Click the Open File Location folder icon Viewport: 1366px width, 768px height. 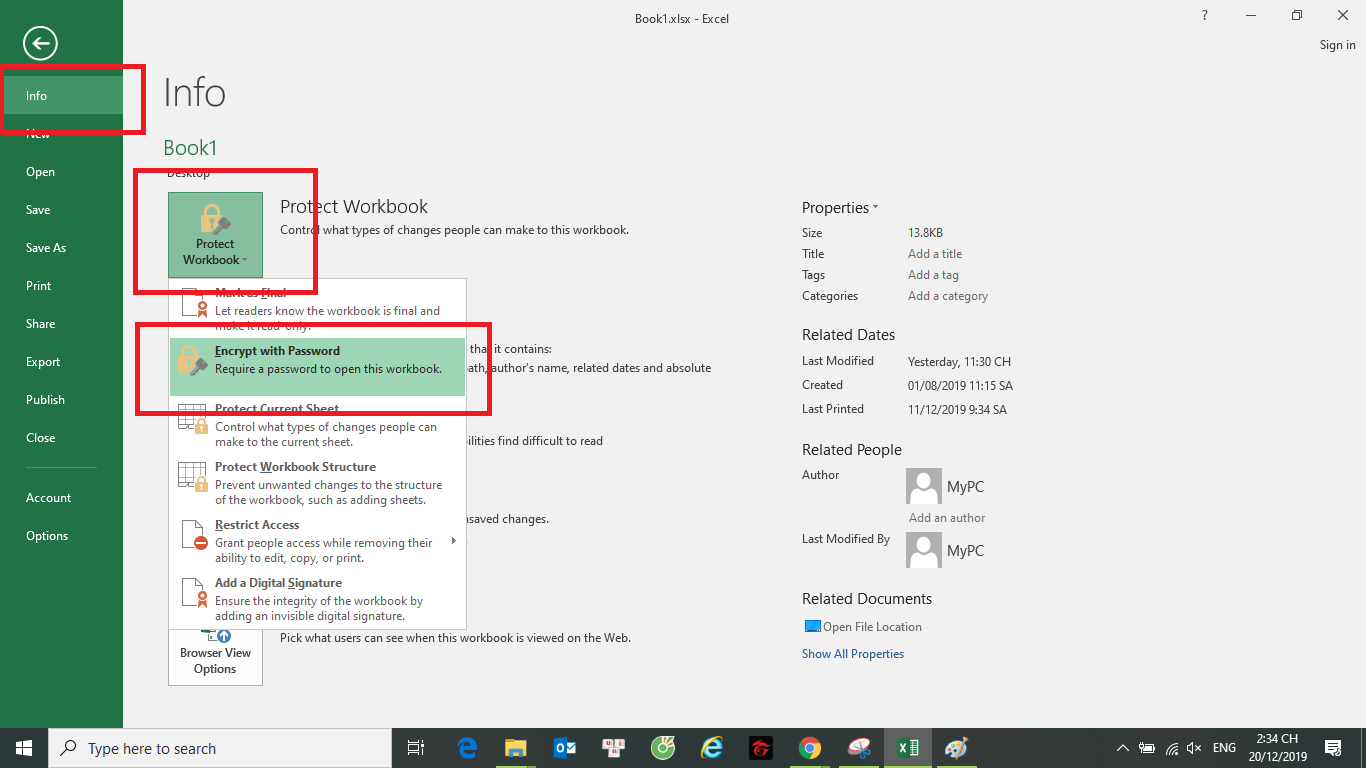pos(812,627)
